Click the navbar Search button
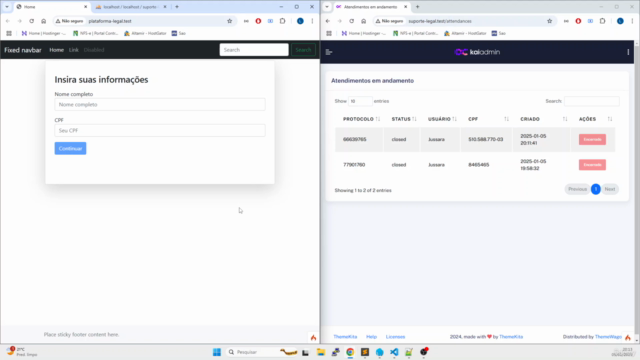Image resolution: width=640 pixels, height=360 pixels. pyautogui.click(x=303, y=50)
